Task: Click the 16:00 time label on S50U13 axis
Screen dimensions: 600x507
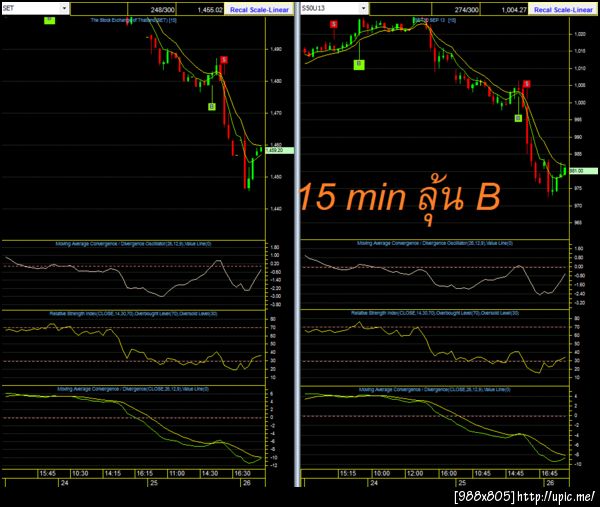Action: (448, 474)
